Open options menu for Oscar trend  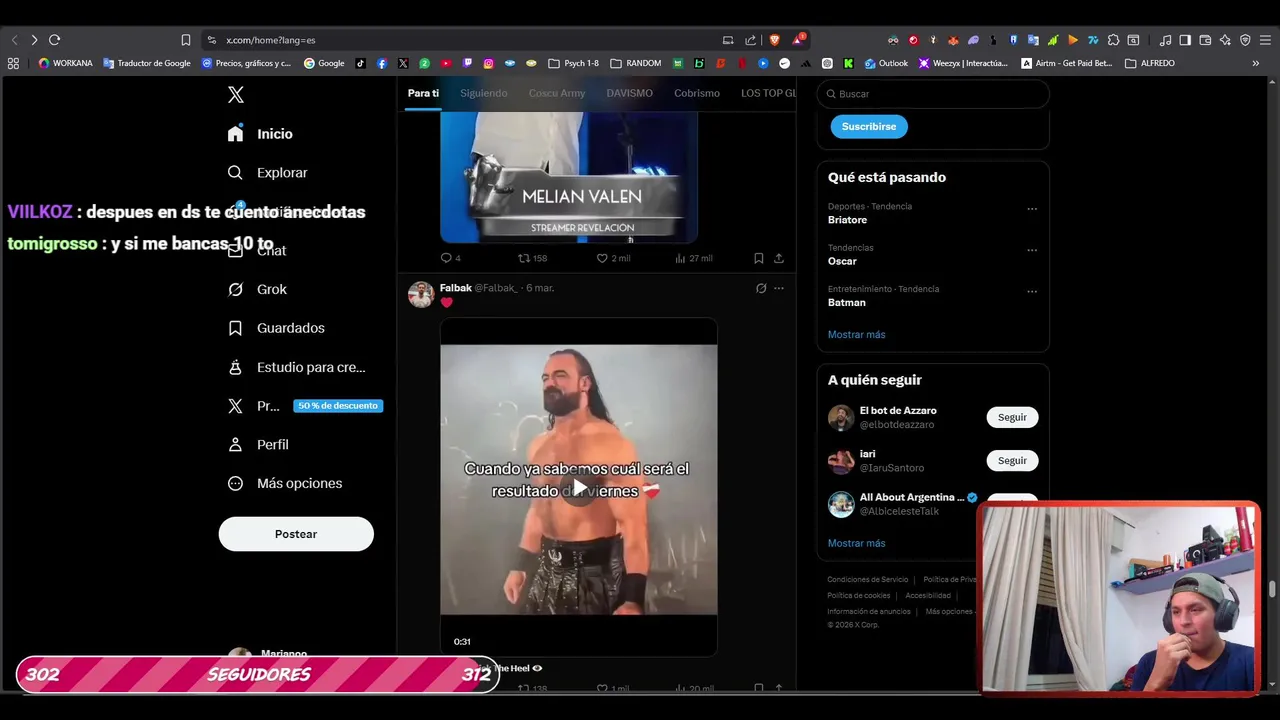point(1032,250)
